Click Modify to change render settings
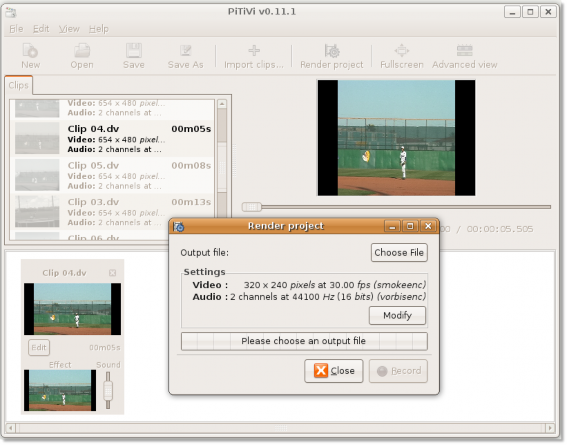Image resolution: width=567 pixels, height=445 pixels. point(397,316)
